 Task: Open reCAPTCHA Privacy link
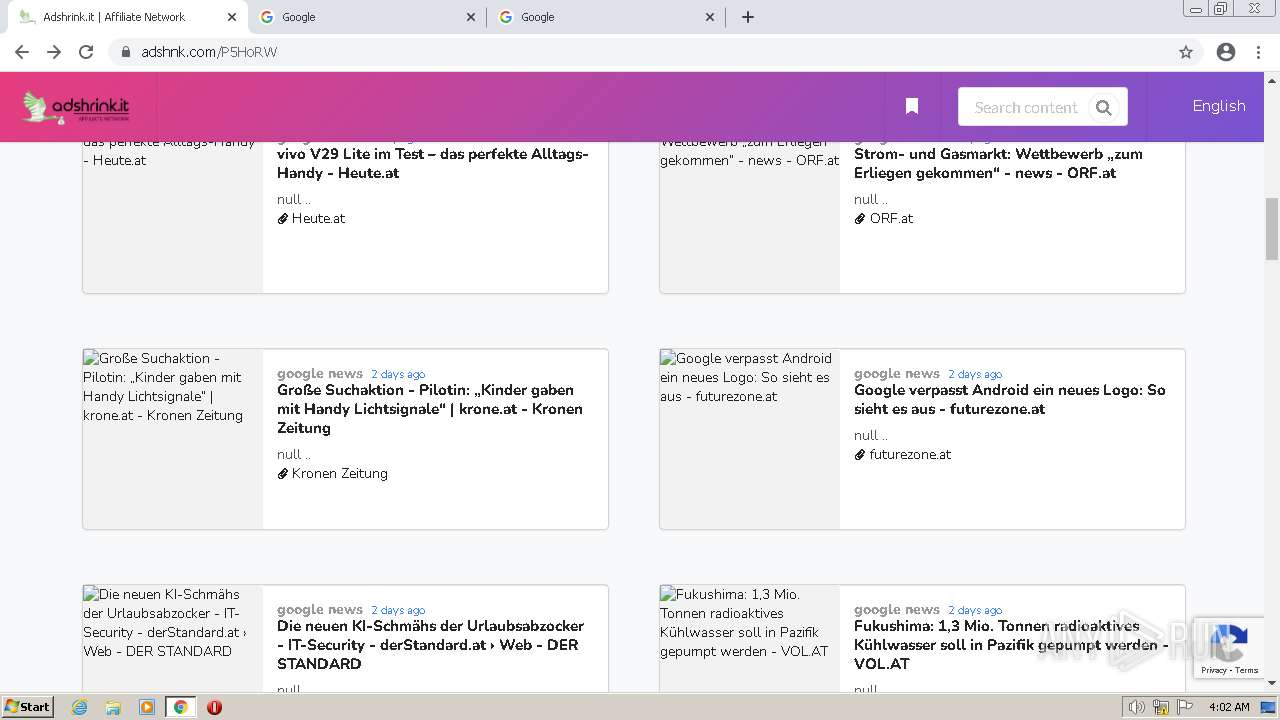(1214, 670)
